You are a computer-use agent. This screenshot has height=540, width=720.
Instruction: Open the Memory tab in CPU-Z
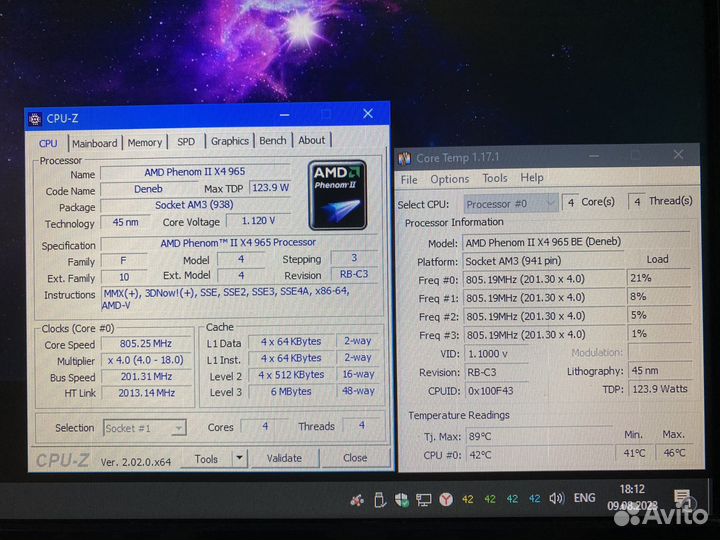point(145,143)
